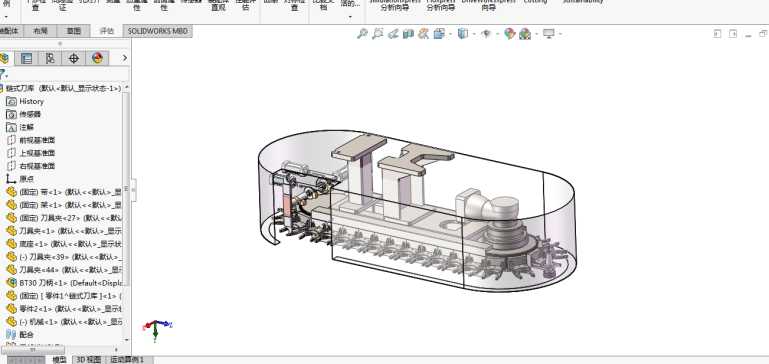Click the Dynamic Annotation Views icon
769x364 pixels.
[x=424, y=34]
